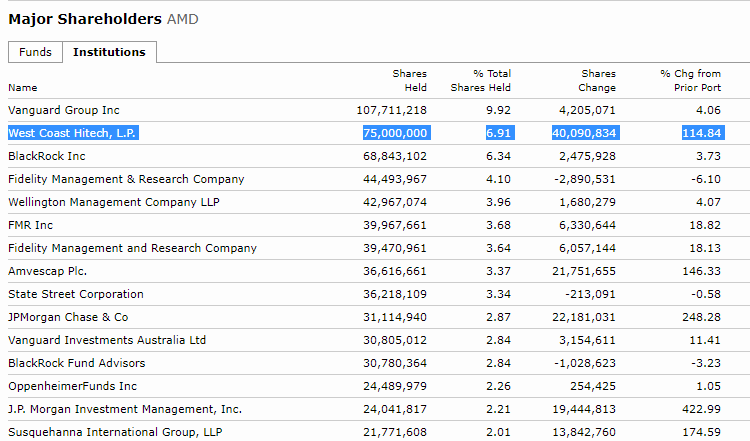Viewport: 750px width, 441px height.
Task: Select the FMR Inc shareholder
Action: tap(31, 225)
